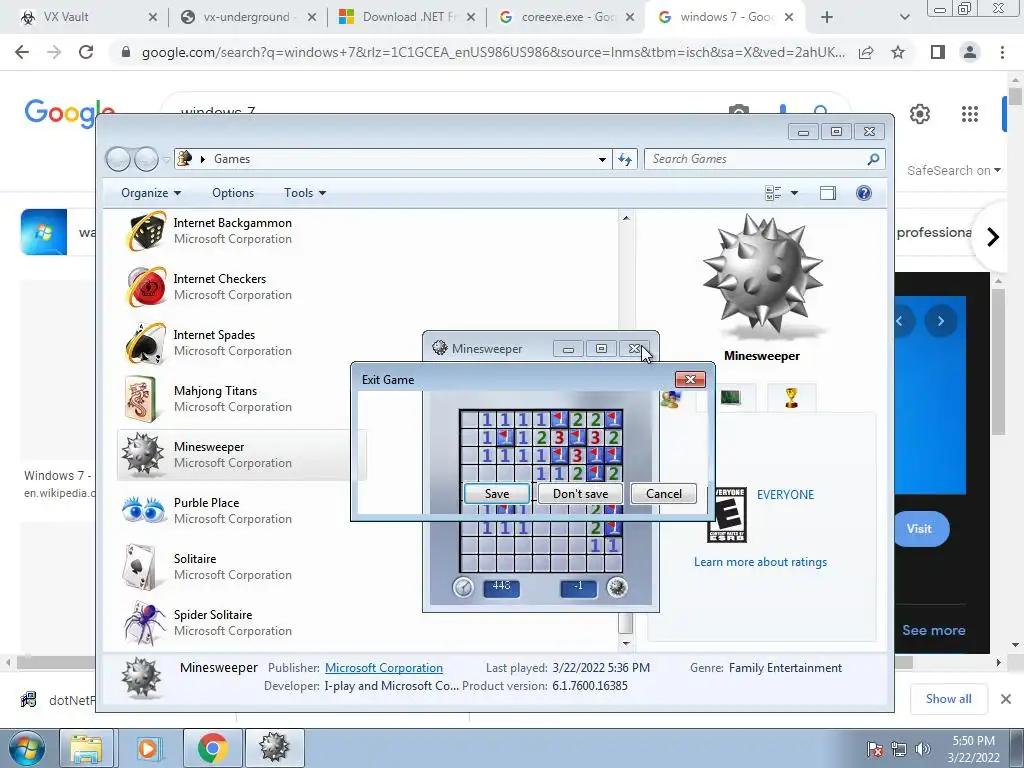The image size is (1024, 768).
Task: Click Visit button in Google image panel
Action: pyautogui.click(x=920, y=529)
